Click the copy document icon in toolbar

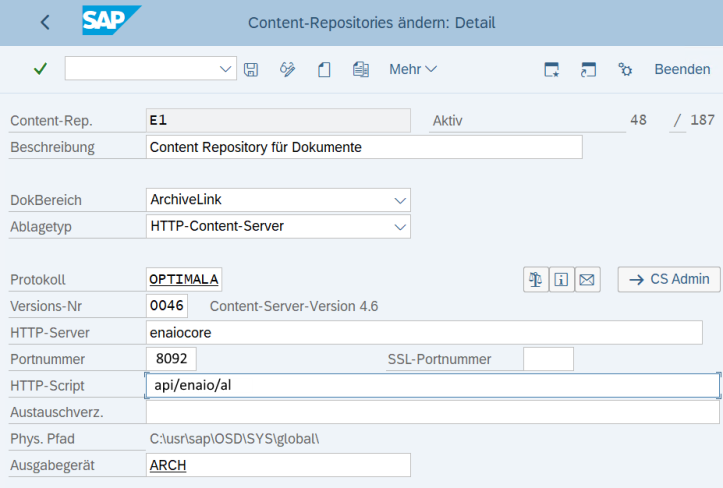(361, 69)
